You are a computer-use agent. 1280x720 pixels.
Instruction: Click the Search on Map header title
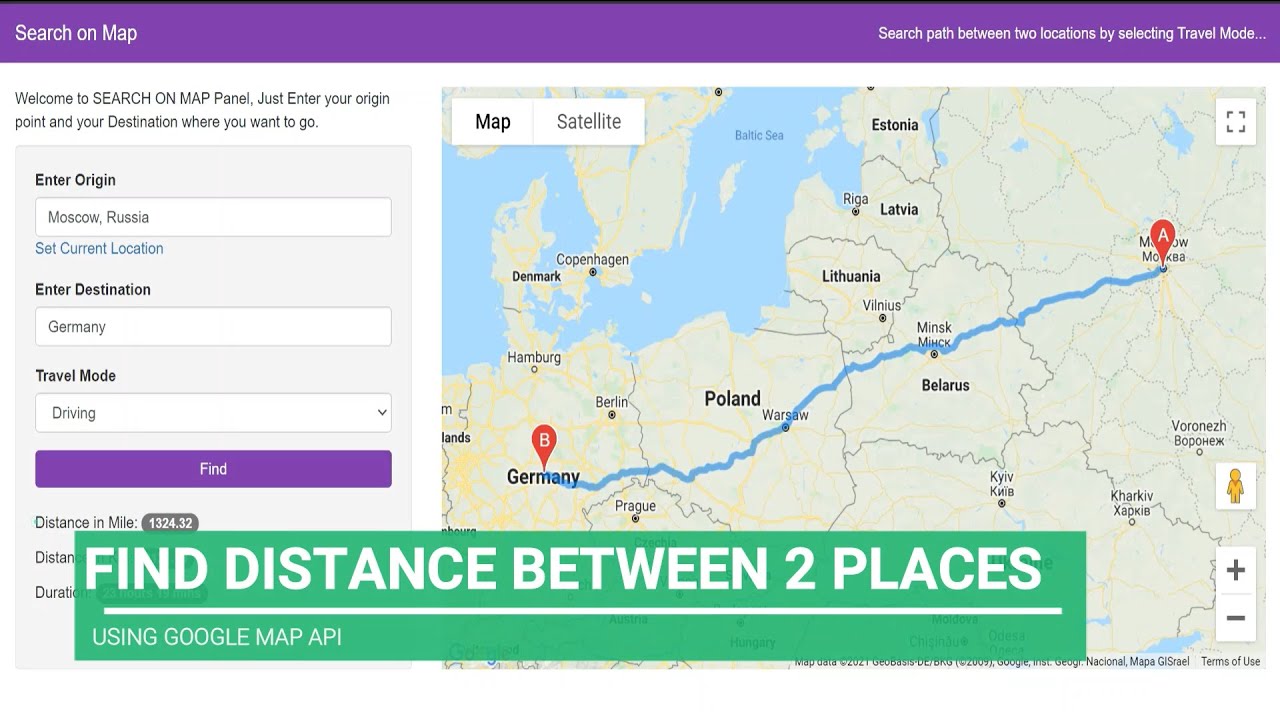76,33
